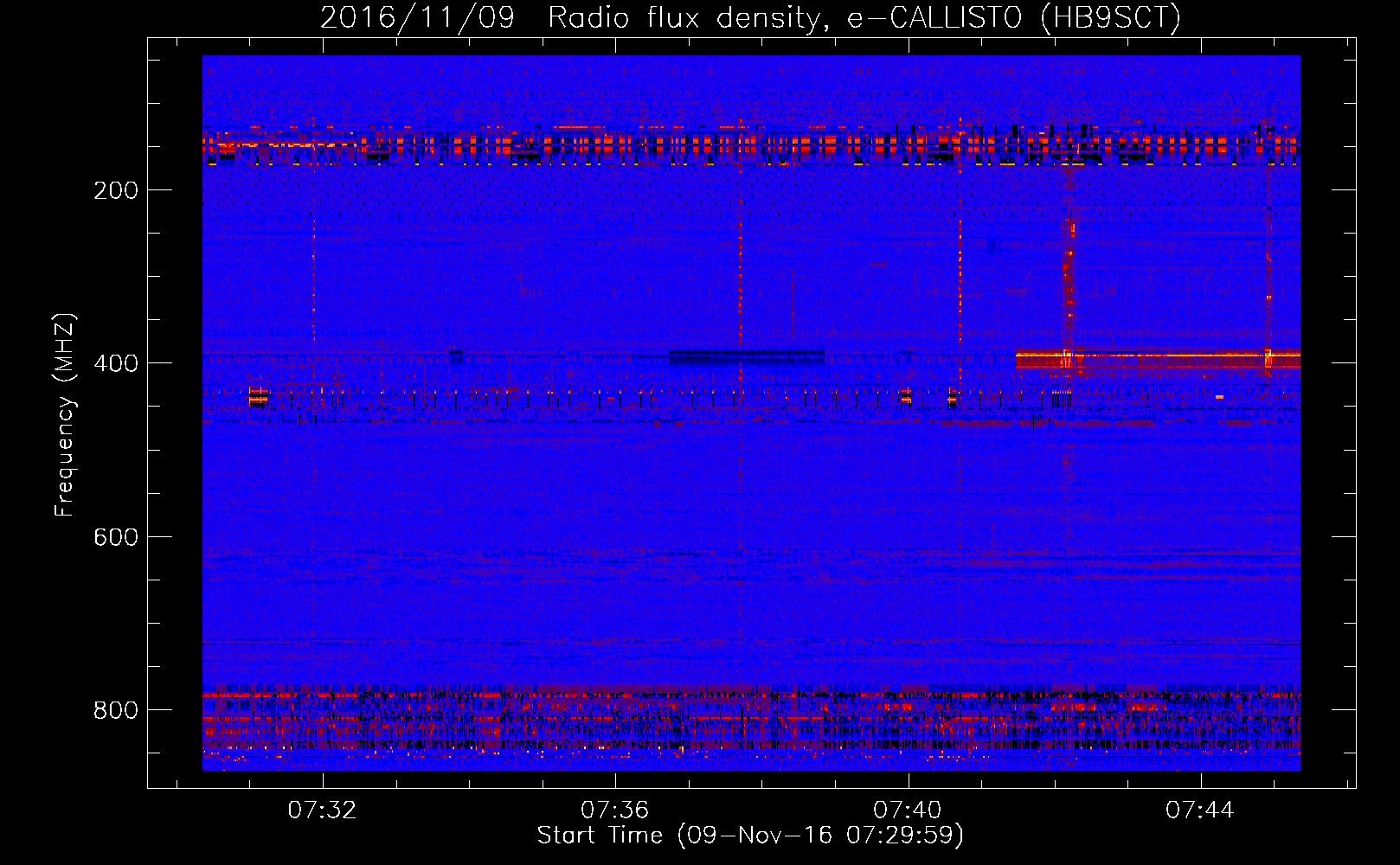Image resolution: width=1400 pixels, height=865 pixels.
Task: Select the 07:36 time tick label
Action: [614, 810]
